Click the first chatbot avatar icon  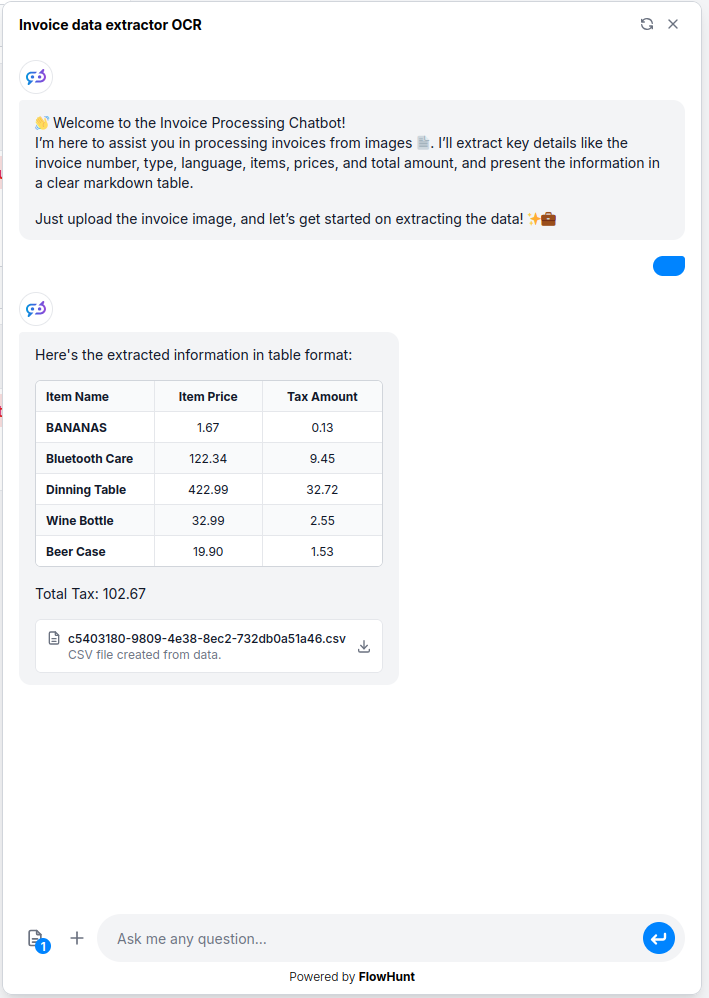pos(36,77)
